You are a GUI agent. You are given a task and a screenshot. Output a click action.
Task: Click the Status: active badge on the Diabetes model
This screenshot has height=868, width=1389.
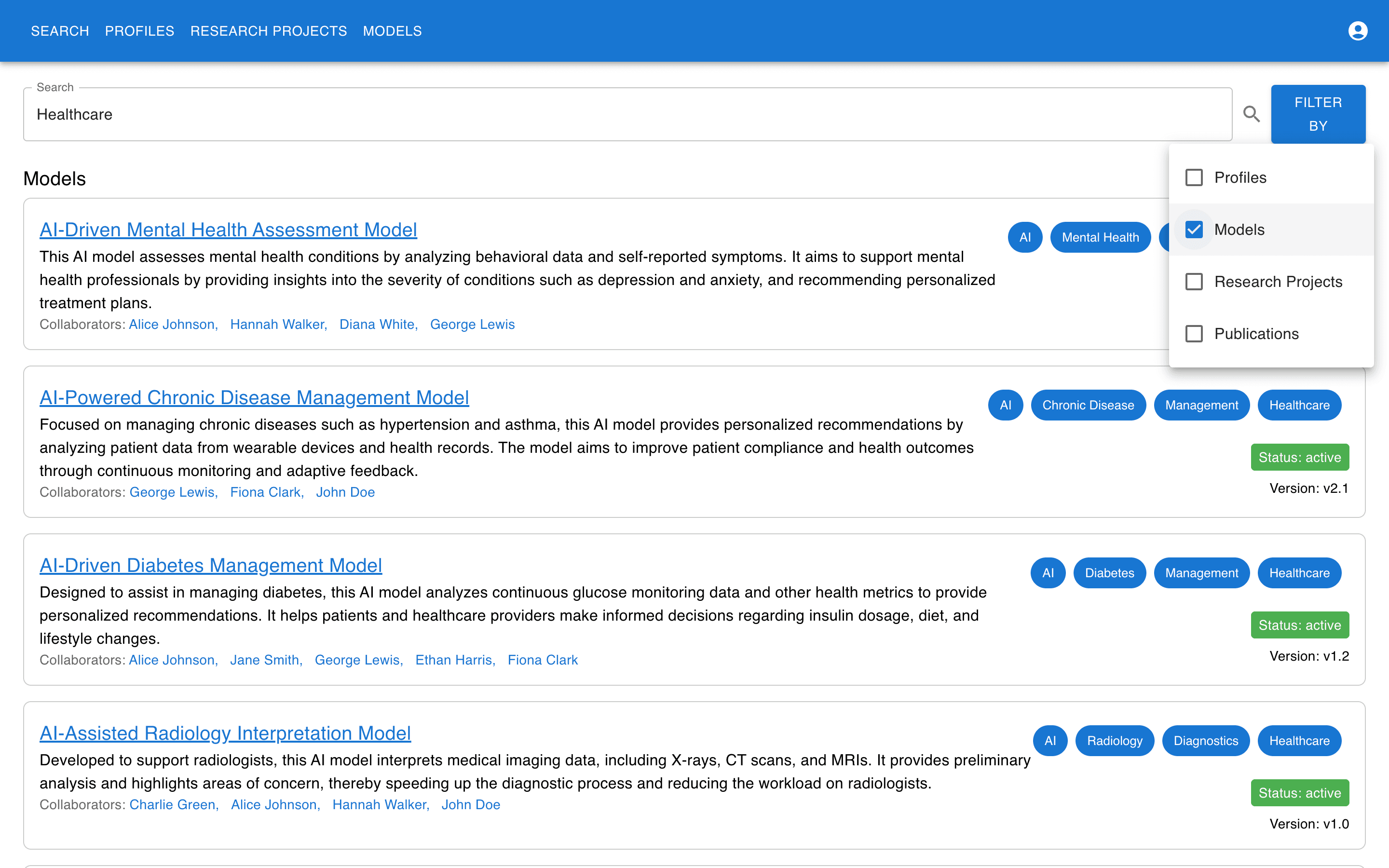tap(1299, 624)
